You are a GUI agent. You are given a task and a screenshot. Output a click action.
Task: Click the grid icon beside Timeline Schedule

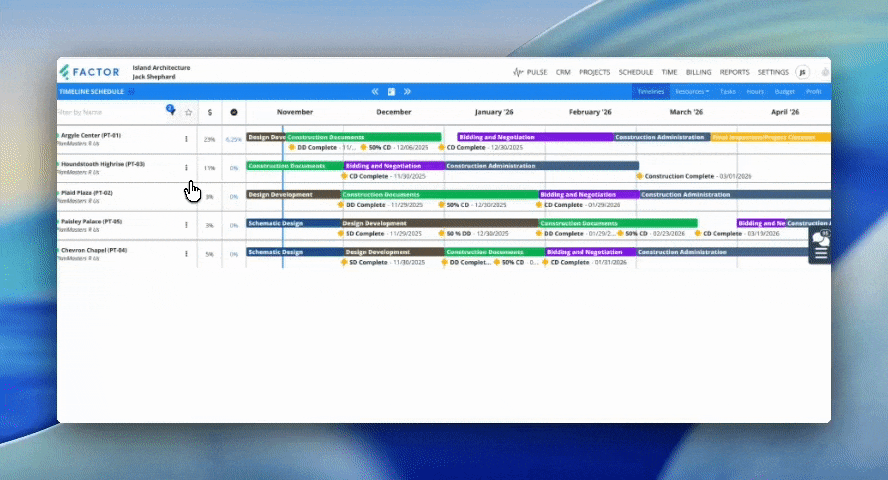(131, 91)
